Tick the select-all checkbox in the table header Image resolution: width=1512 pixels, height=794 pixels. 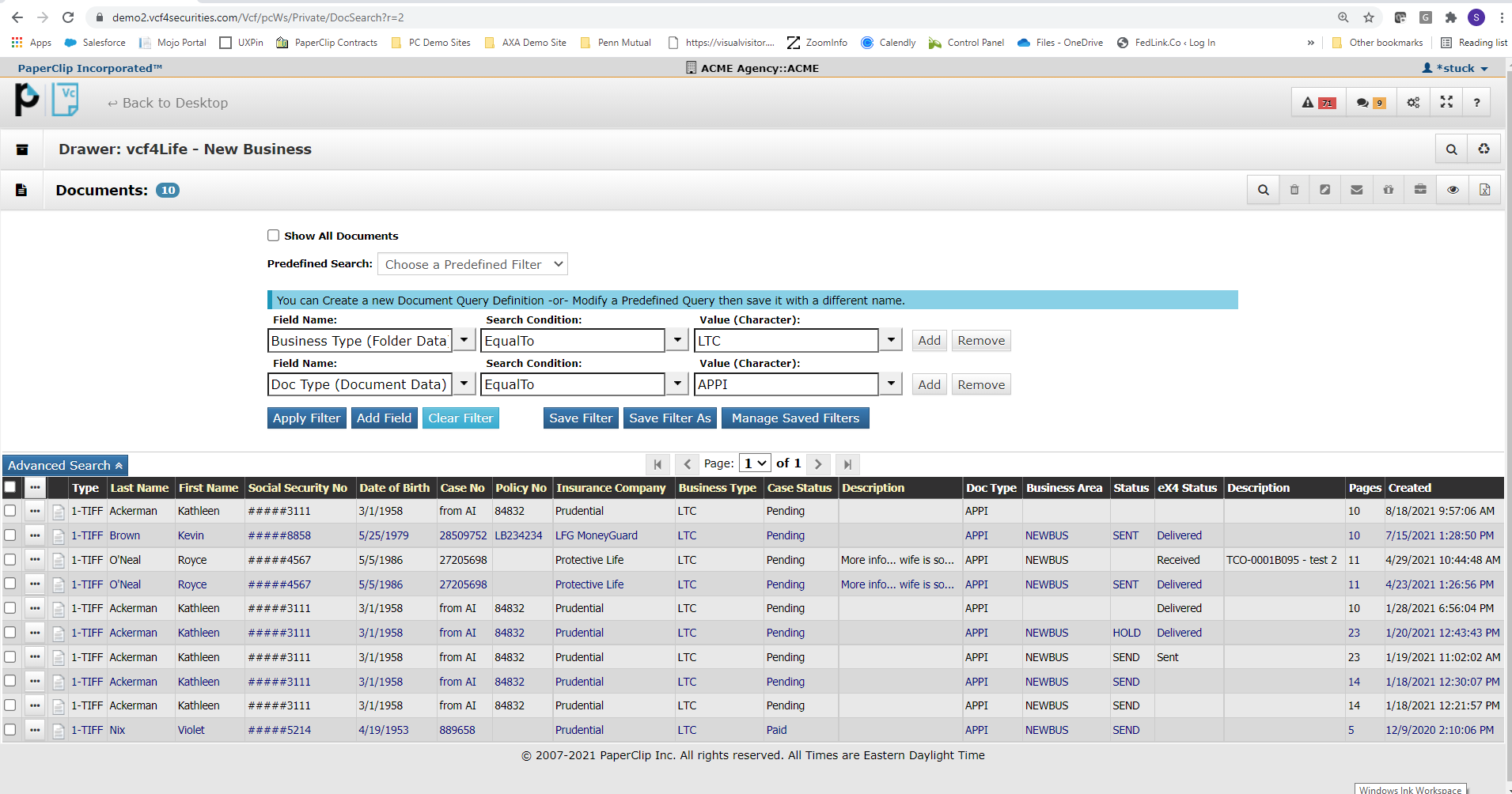click(10, 488)
